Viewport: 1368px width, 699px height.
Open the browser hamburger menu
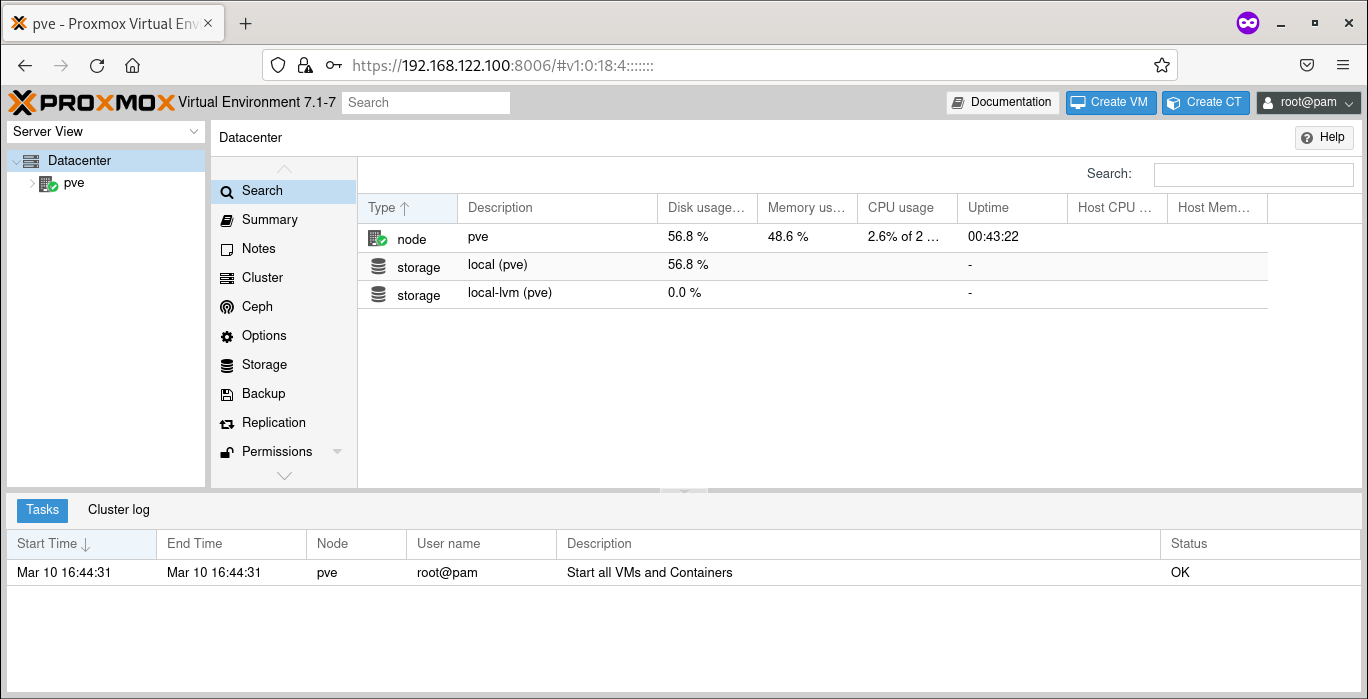pos(1343,65)
